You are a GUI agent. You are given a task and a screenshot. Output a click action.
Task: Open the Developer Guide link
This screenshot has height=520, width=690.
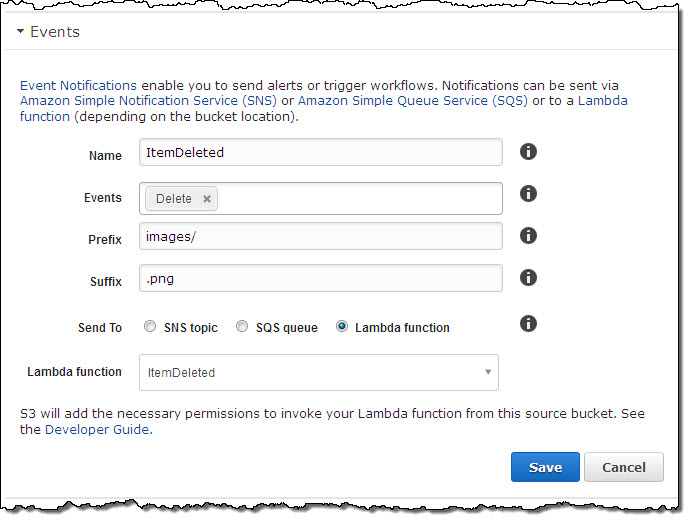[x=97, y=429]
